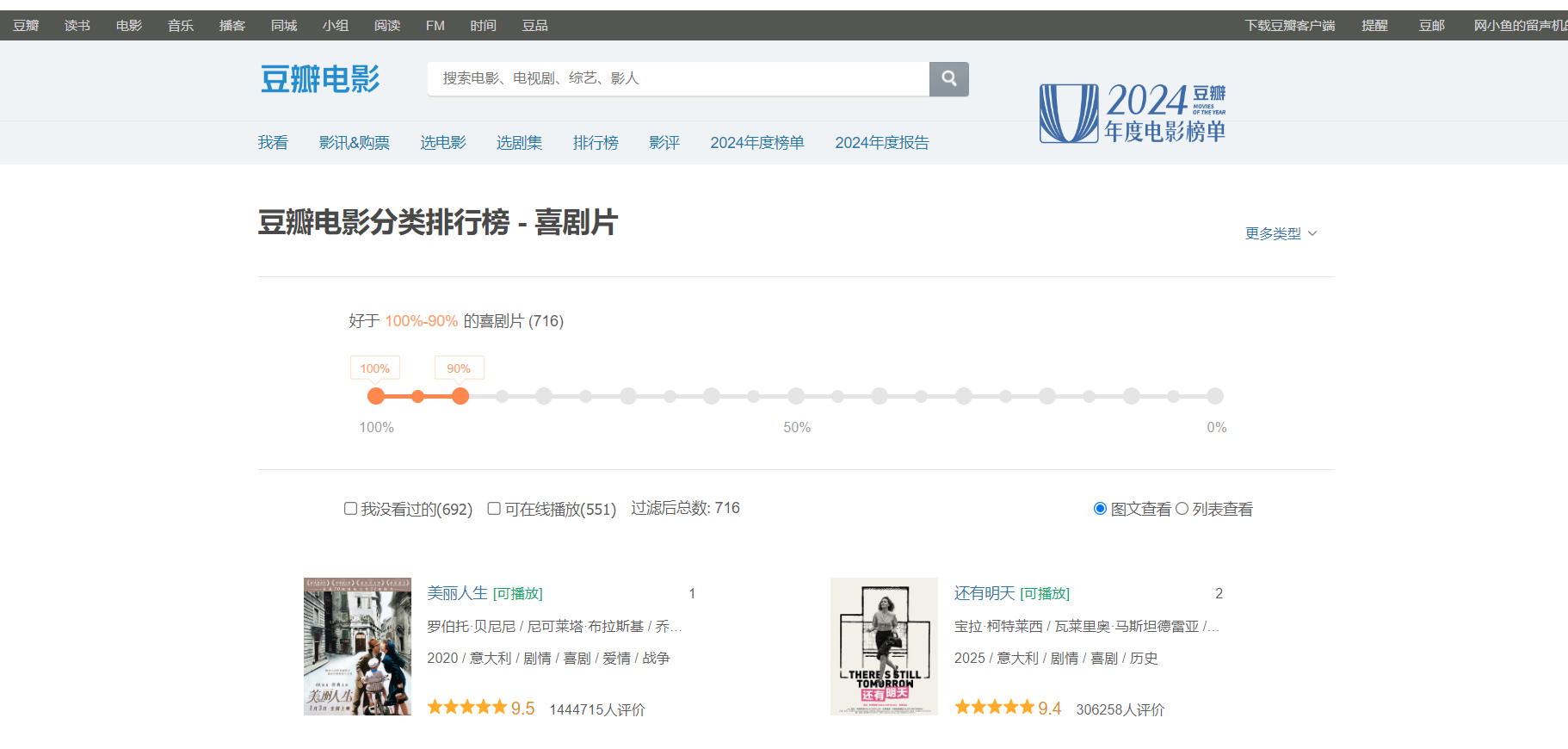1568x749 pixels.
Task: Go to 选电影 nav tab
Action: click(x=443, y=143)
